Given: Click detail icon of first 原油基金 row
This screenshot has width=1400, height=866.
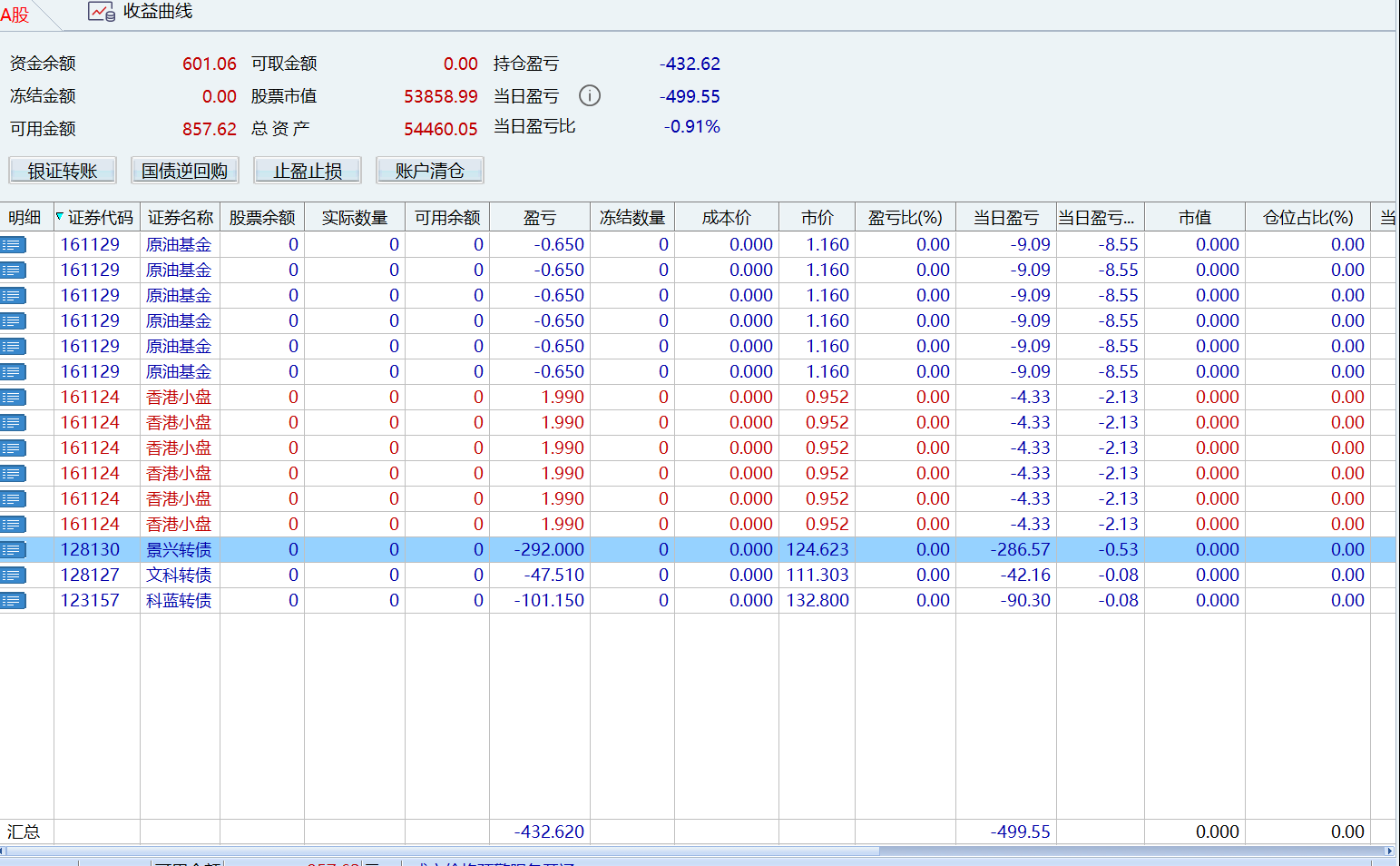Looking at the screenshot, I should 14,245.
